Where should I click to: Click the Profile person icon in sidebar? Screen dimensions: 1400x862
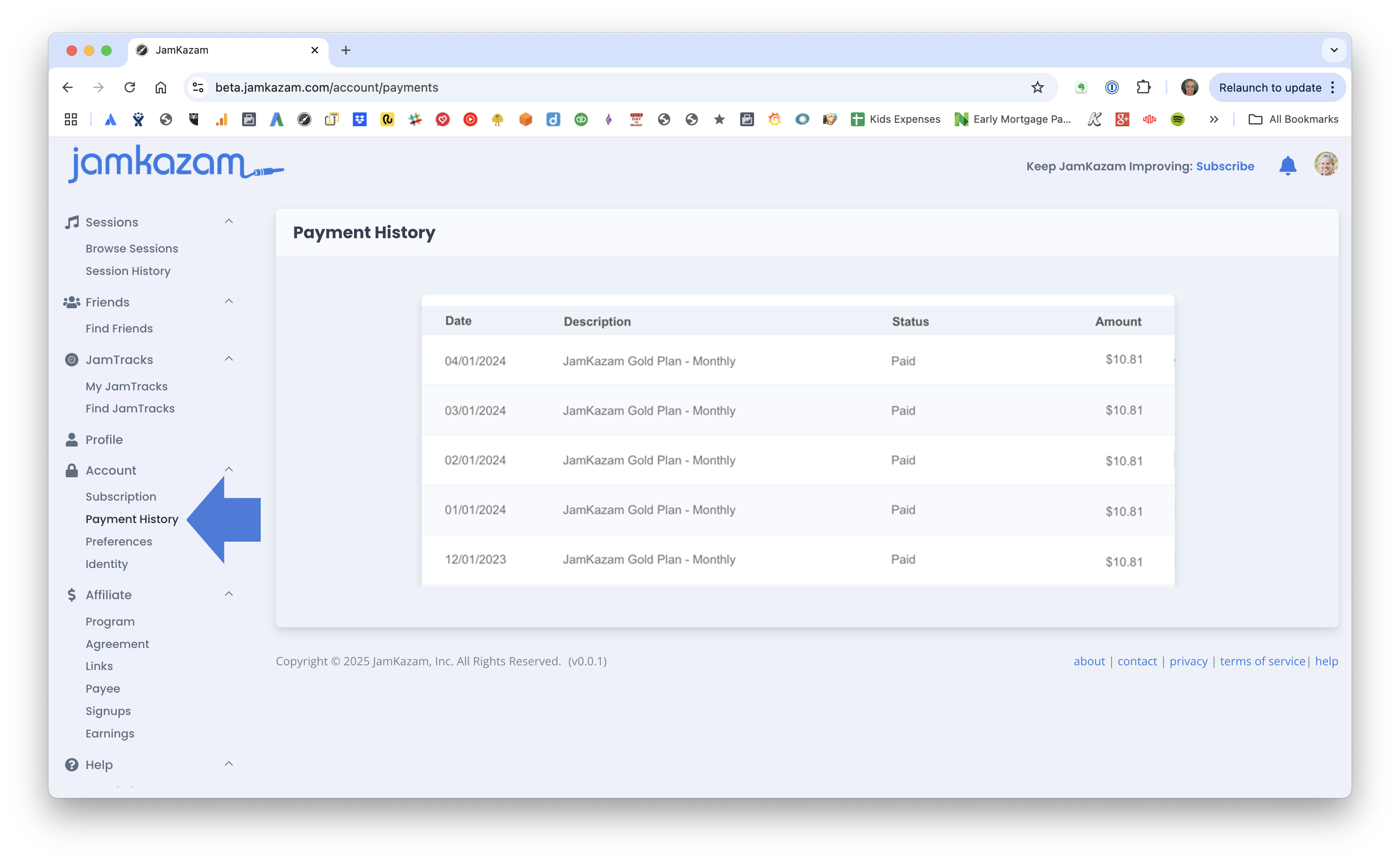click(72, 440)
